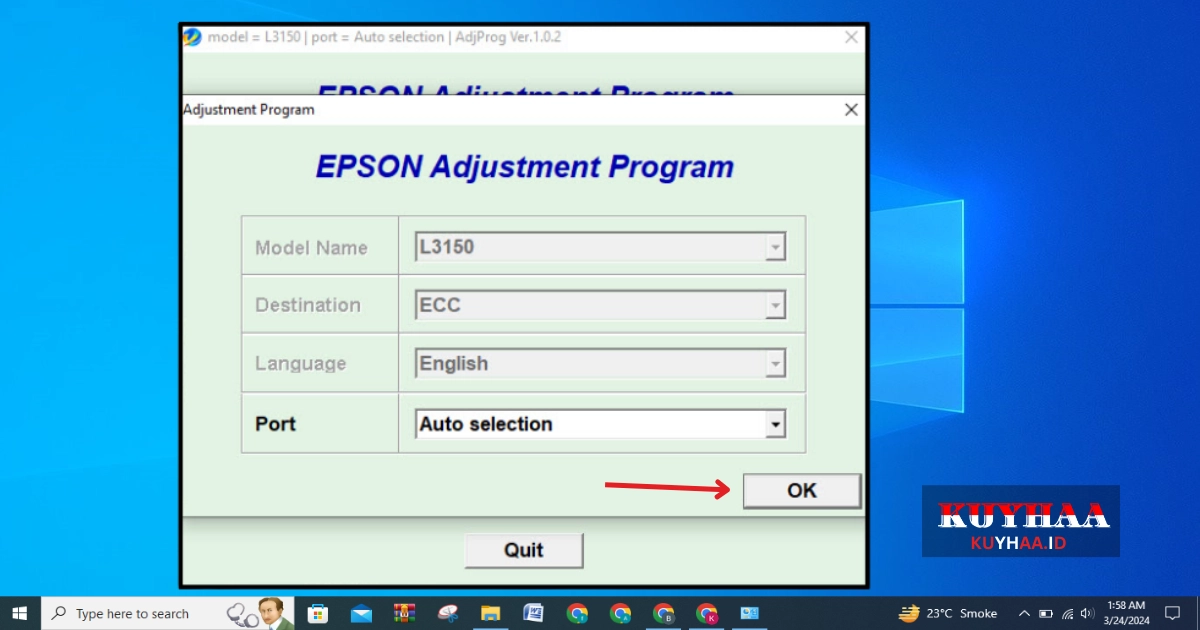Open the Chrome icon with the B badge
This screenshot has height=630, width=1200.
click(663, 613)
